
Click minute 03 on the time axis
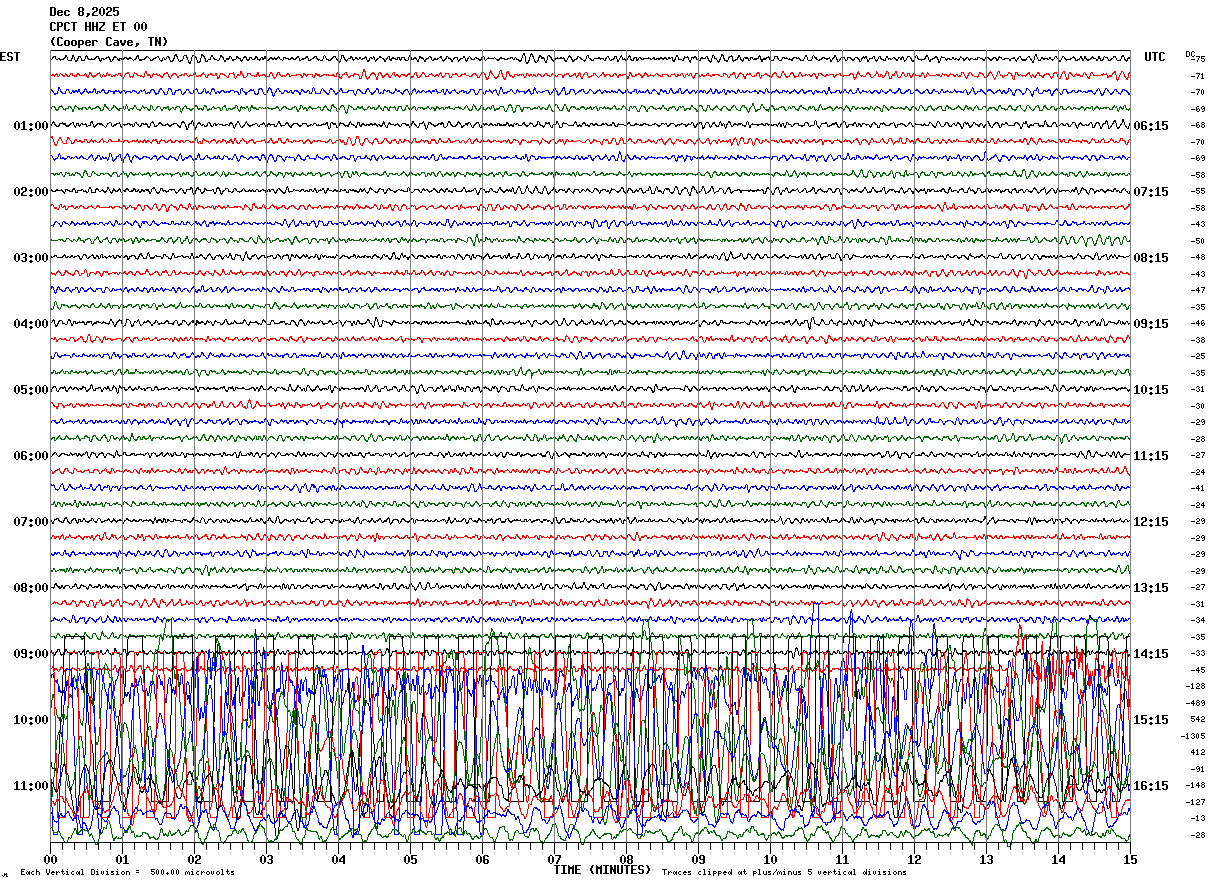point(267,860)
